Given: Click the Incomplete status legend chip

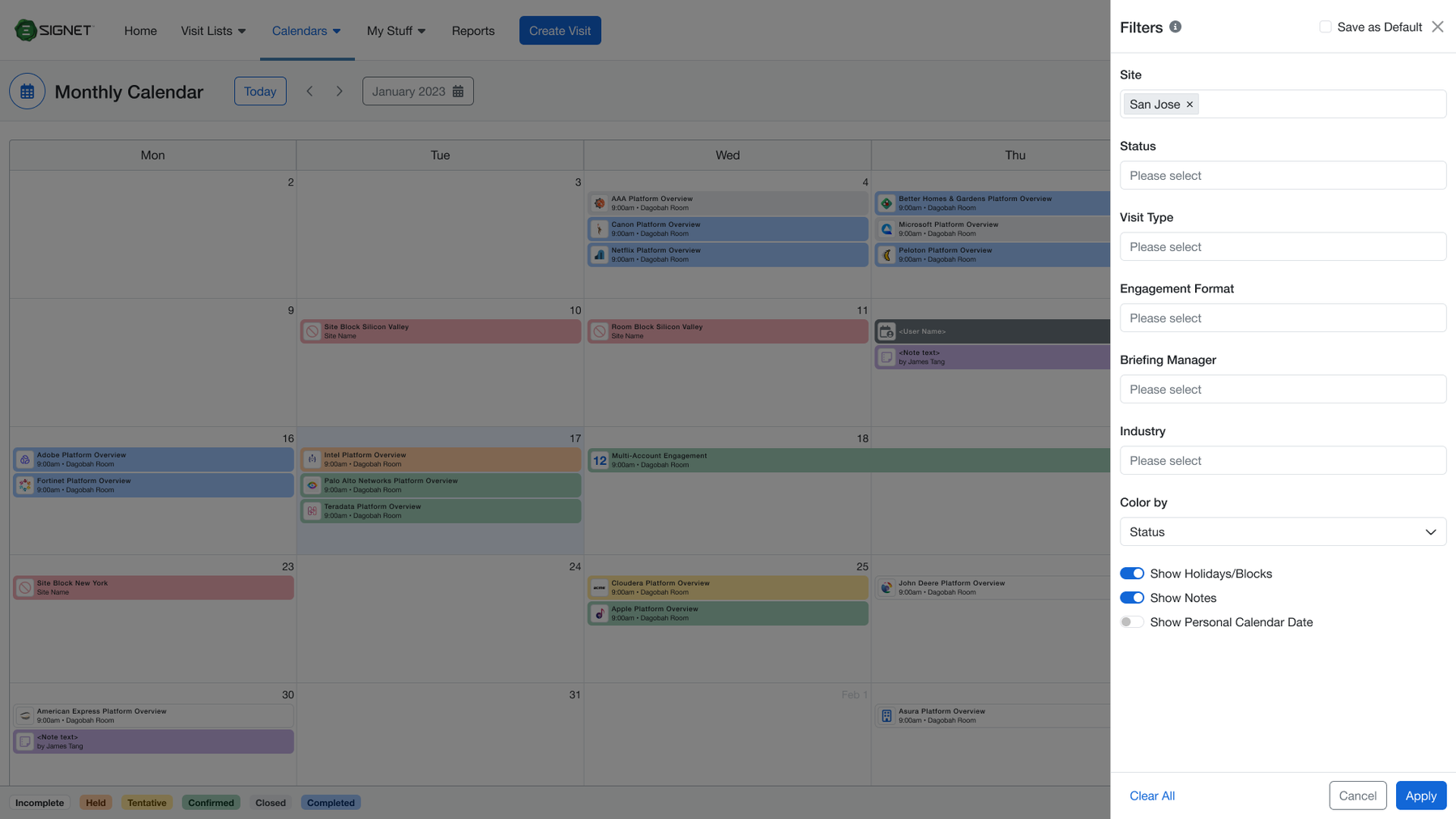Looking at the screenshot, I should [40, 803].
